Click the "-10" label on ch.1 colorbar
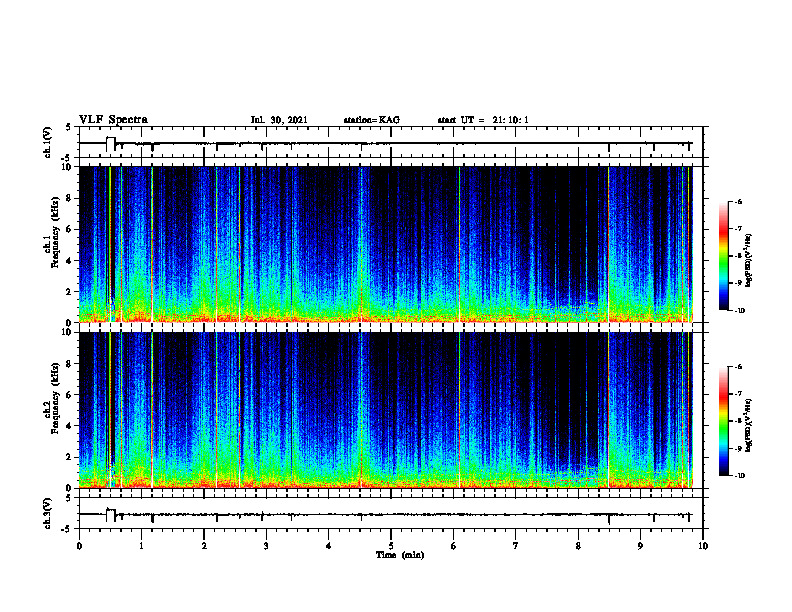 pos(739,311)
